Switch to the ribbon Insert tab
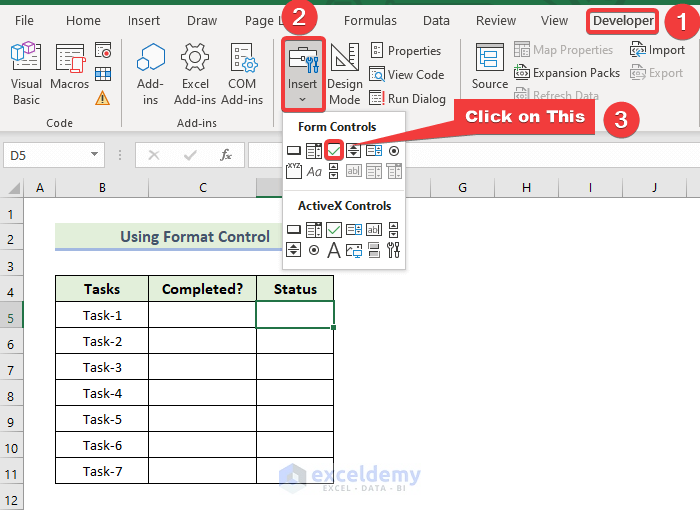This screenshot has height=510, width=700. (x=144, y=21)
